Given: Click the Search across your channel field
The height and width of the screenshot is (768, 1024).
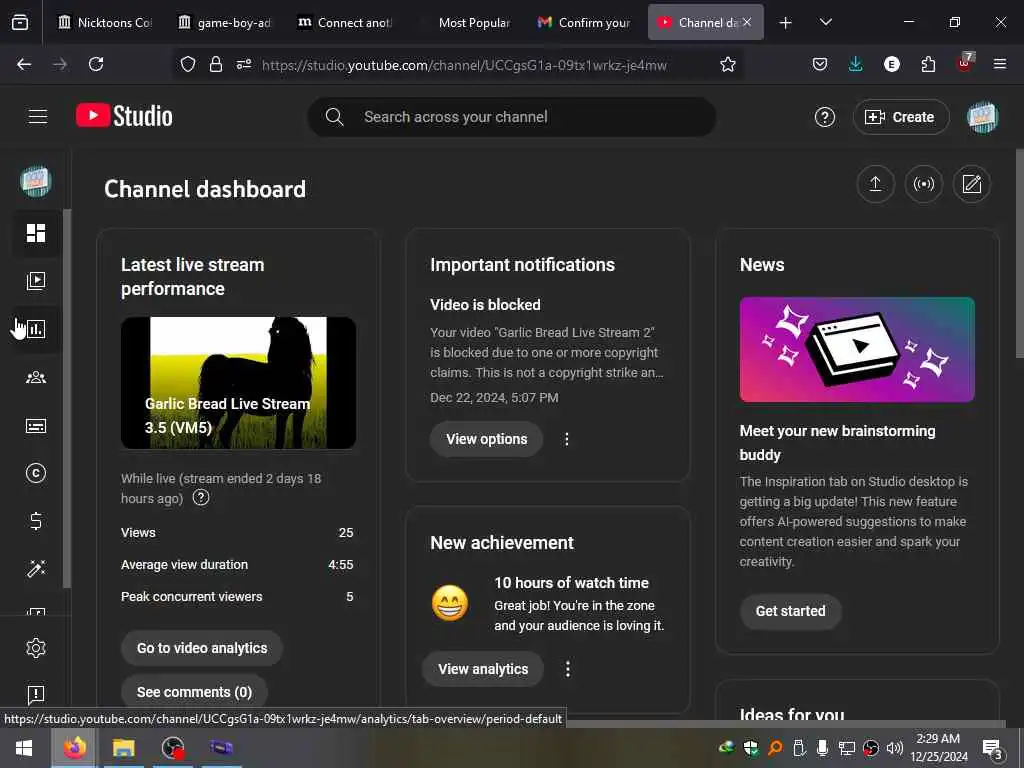Looking at the screenshot, I should 511,117.
